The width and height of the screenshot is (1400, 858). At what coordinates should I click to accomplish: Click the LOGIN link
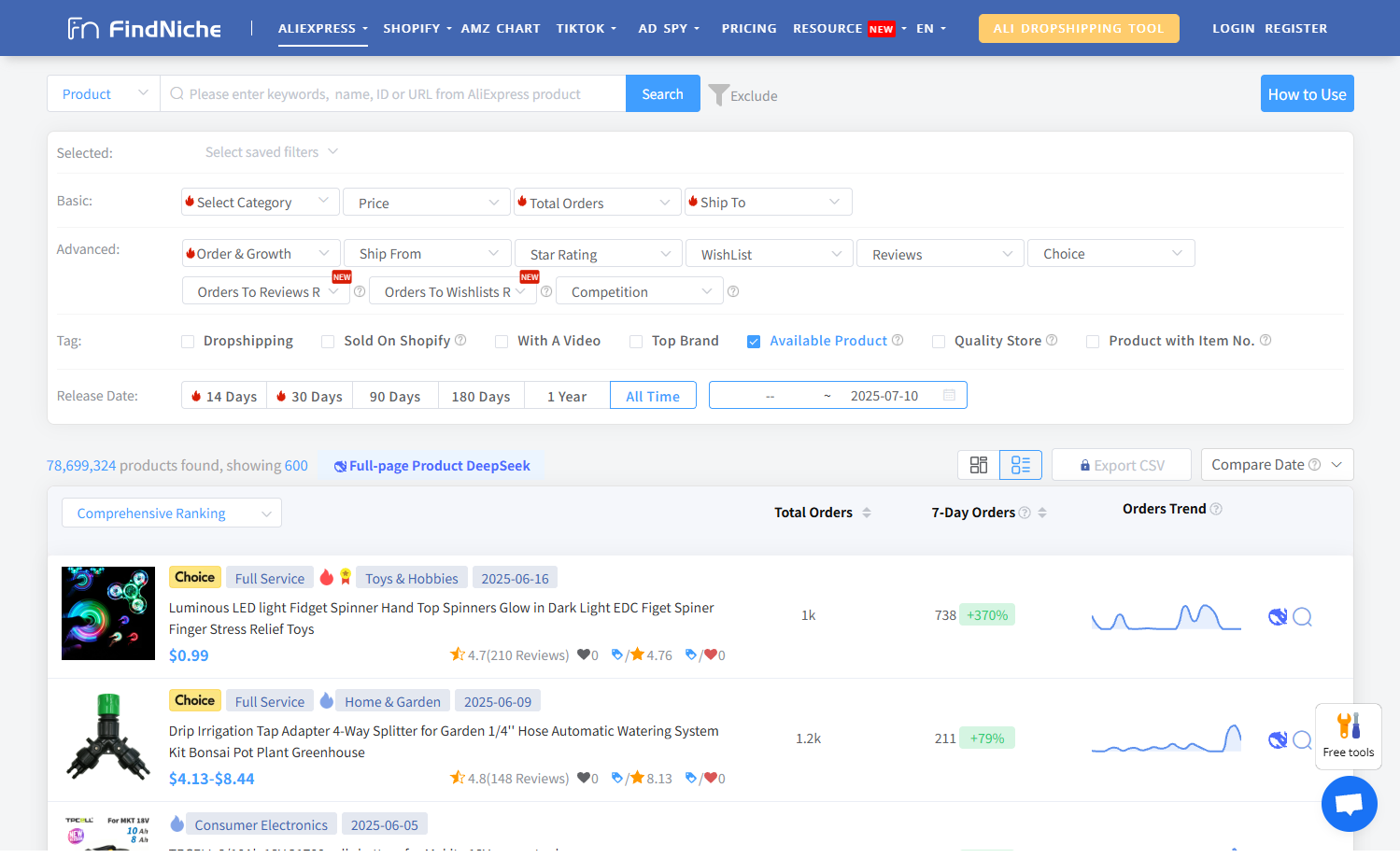tap(1234, 29)
